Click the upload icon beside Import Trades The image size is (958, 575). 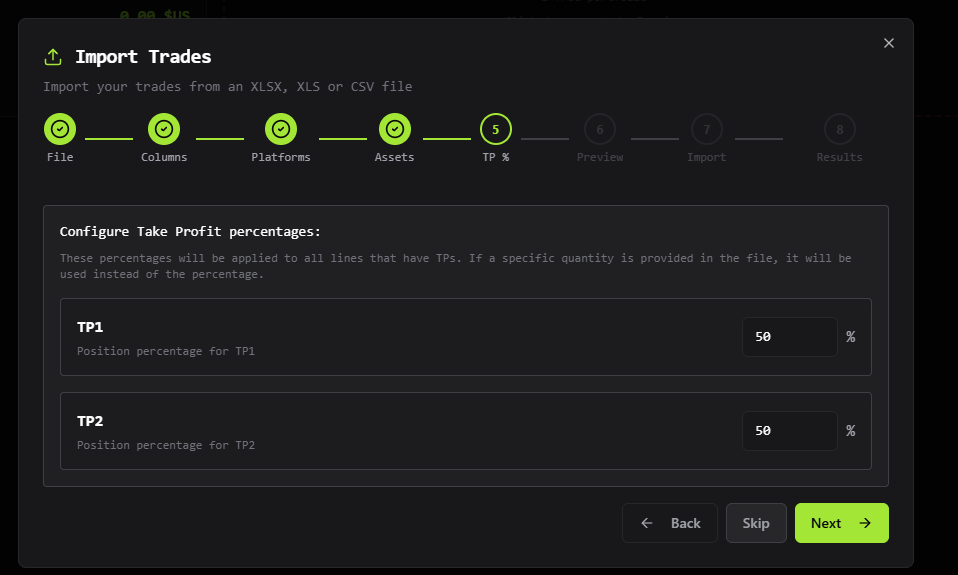(53, 57)
